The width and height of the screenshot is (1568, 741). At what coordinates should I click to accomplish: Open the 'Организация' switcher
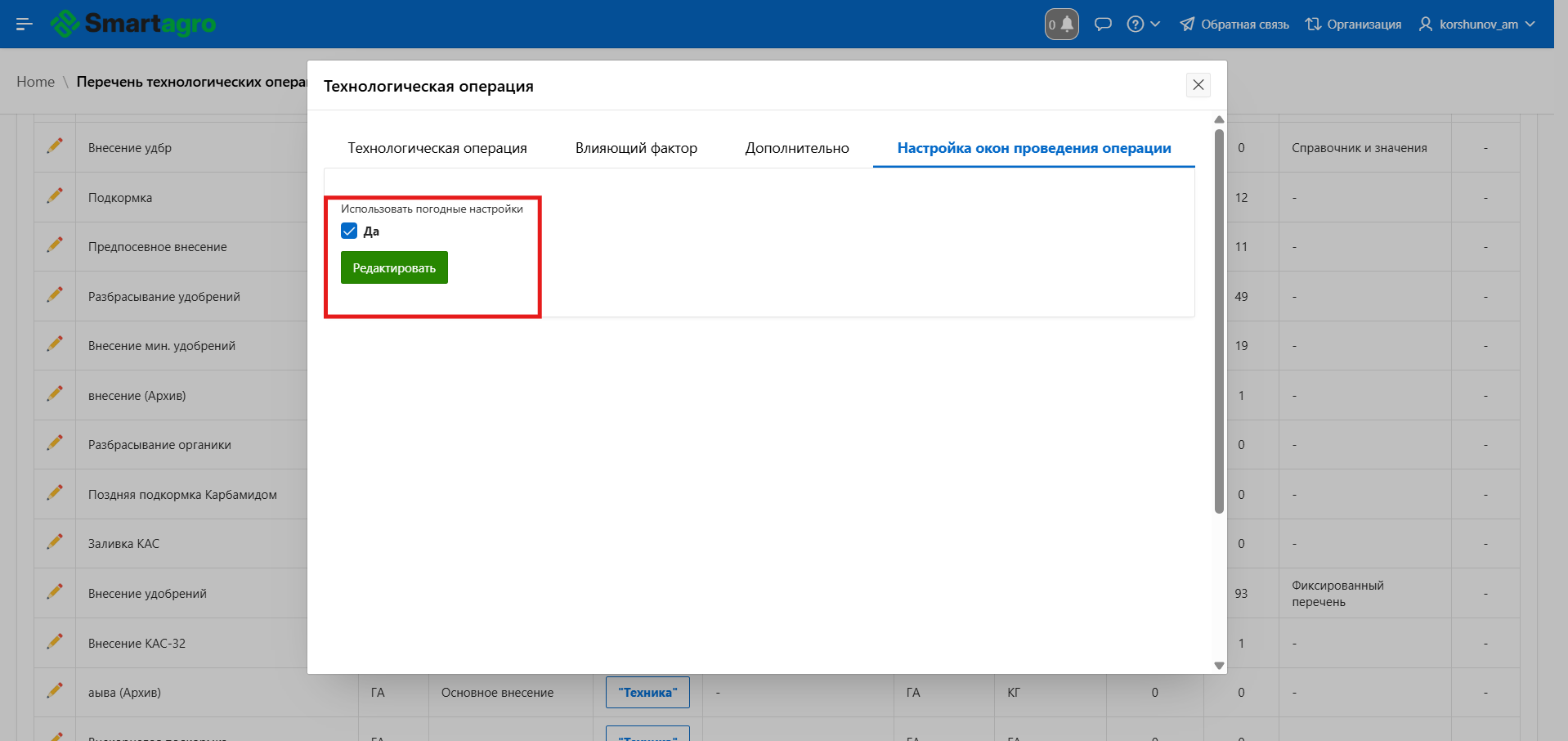point(1353,25)
